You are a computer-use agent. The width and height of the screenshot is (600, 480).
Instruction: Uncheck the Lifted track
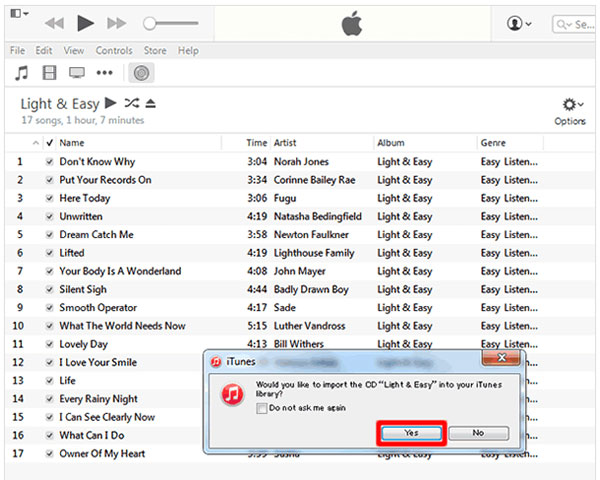pyautogui.click(x=49, y=253)
